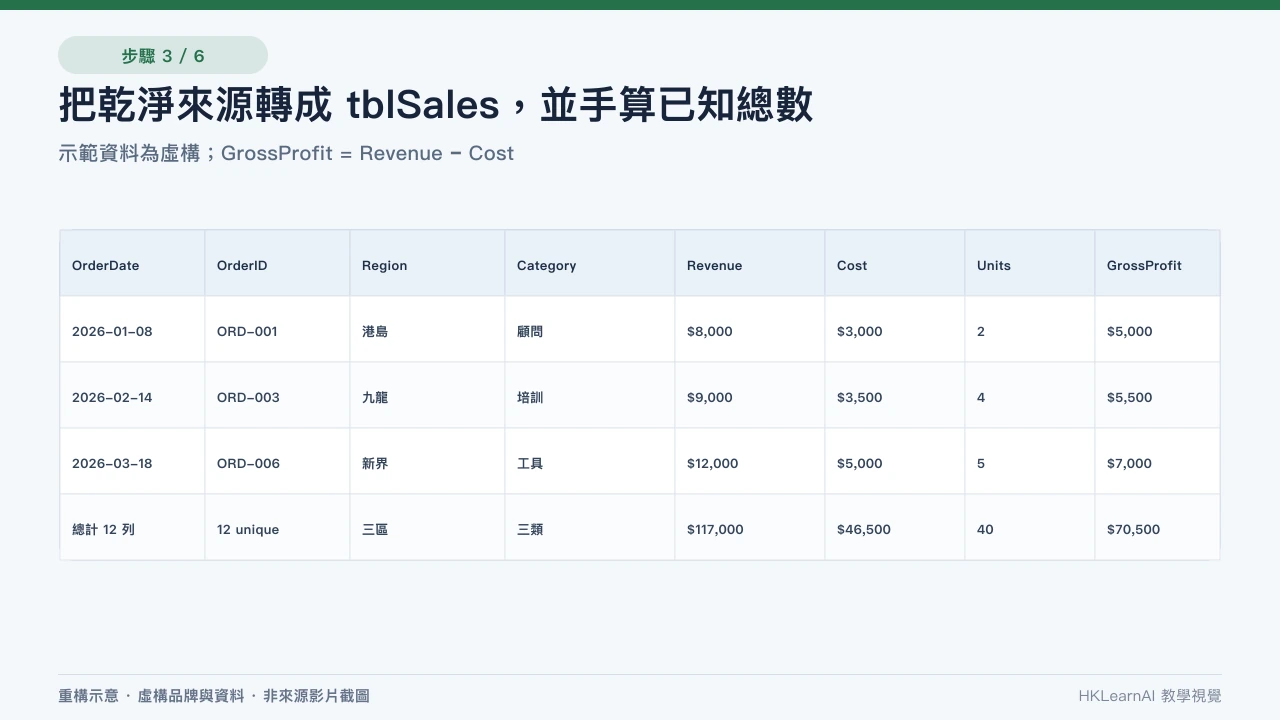Select the Region column header
The height and width of the screenshot is (720, 1280).
(427, 264)
